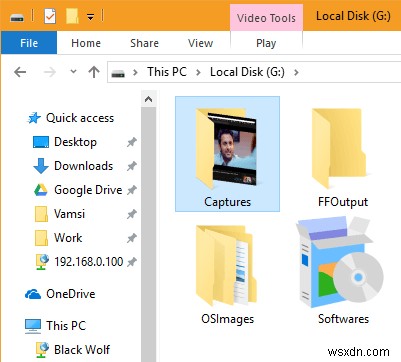
Task: Click the navigation pane scroll-up arrow
Action: [149, 99]
